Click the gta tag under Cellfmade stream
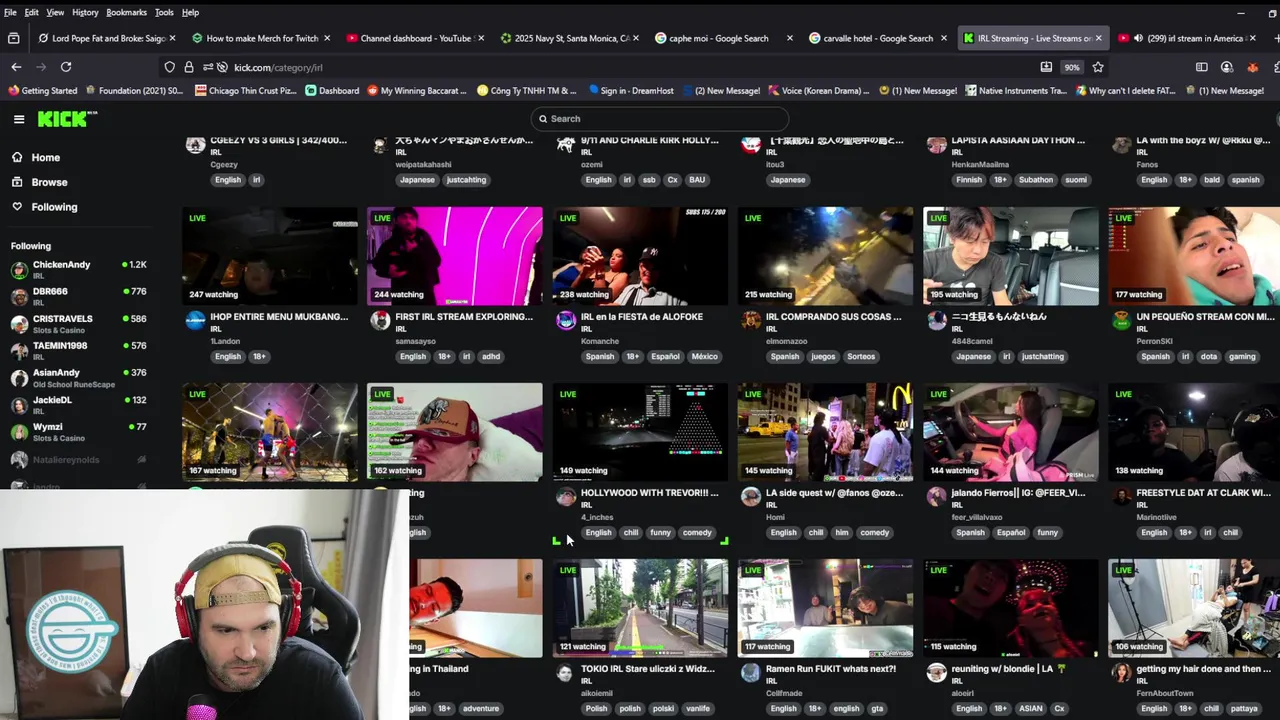The height and width of the screenshot is (720, 1280). tap(877, 709)
